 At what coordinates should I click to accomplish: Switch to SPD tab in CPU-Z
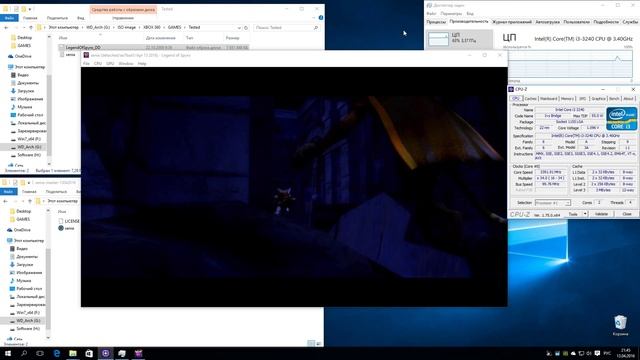point(582,99)
